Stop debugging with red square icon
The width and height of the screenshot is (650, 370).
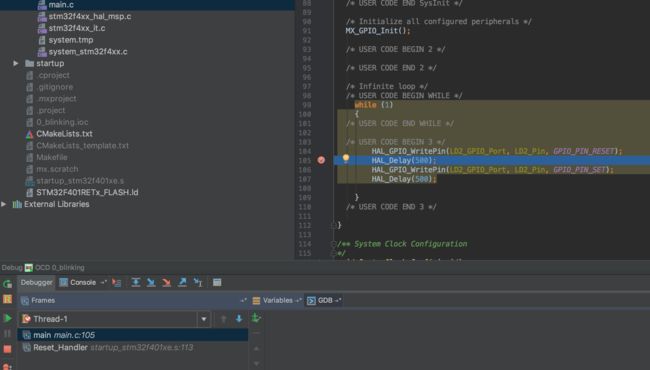(7, 349)
